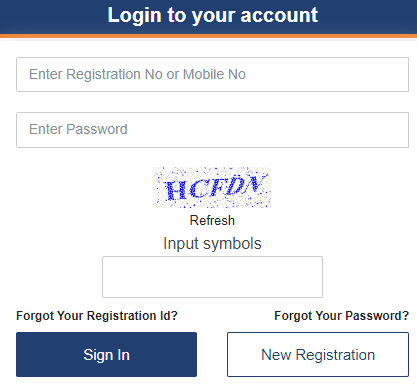
Task: Activate the password entry box
Action: [x=212, y=130]
